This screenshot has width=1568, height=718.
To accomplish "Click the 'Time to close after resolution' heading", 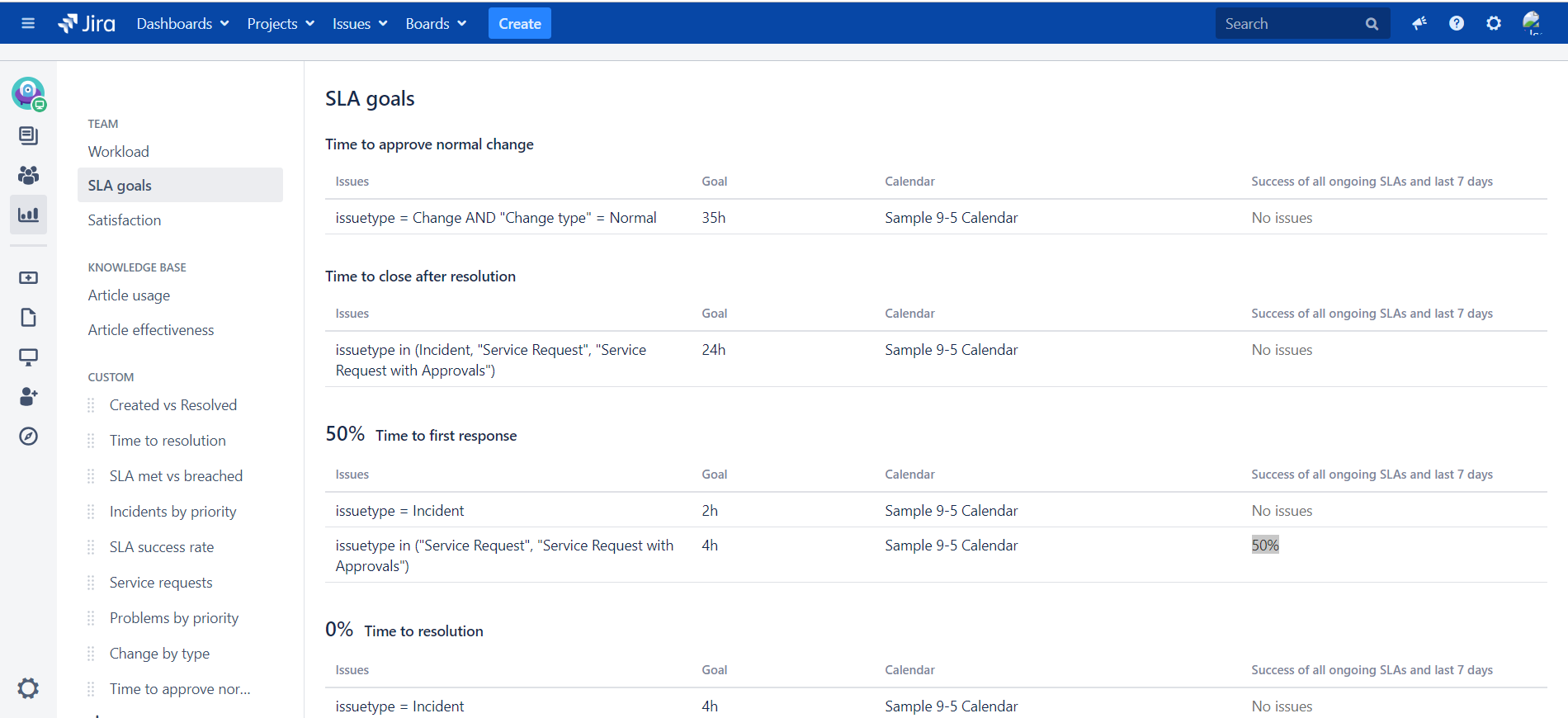I will (420, 276).
